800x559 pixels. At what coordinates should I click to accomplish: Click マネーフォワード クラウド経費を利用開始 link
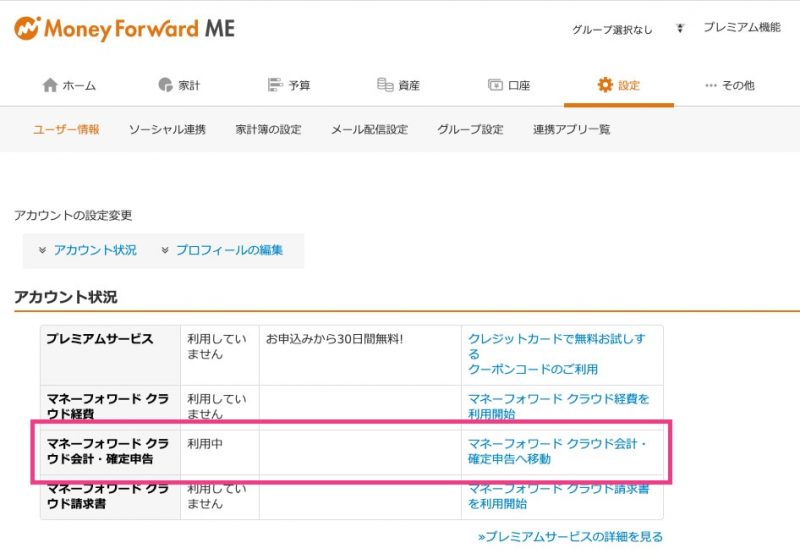click(559, 406)
